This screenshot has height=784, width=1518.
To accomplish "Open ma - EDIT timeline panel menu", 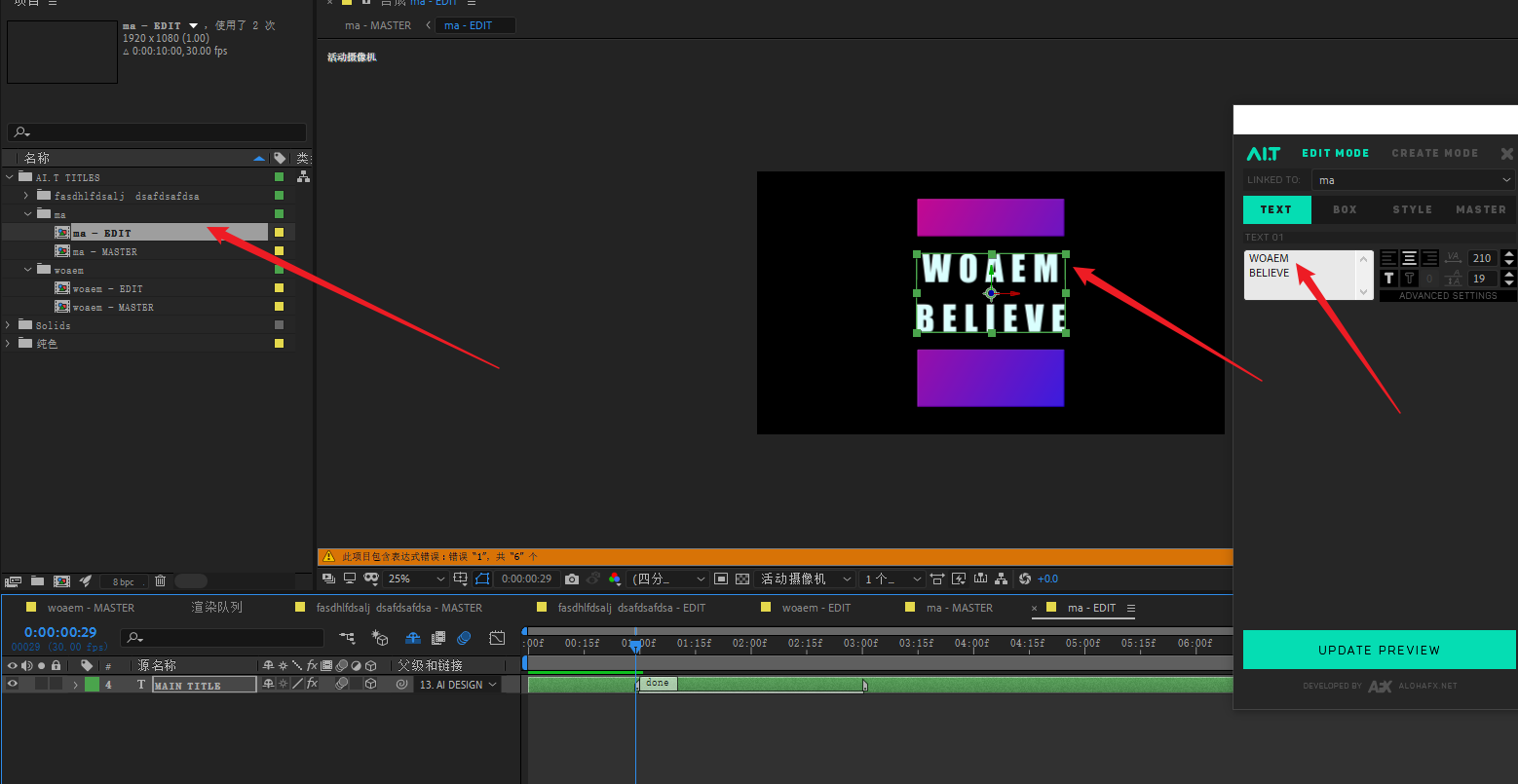I will click(1130, 608).
